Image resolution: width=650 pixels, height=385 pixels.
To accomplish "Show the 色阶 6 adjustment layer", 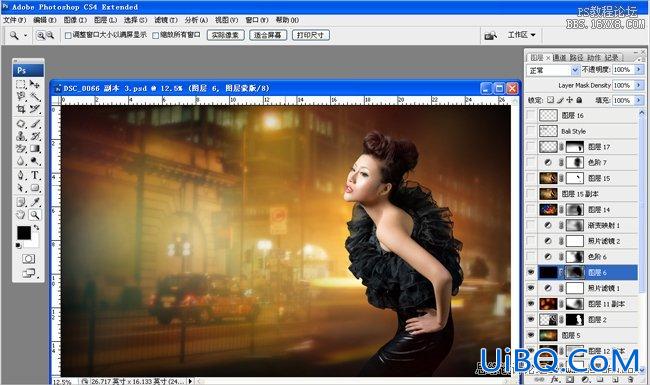I will tap(531, 257).
